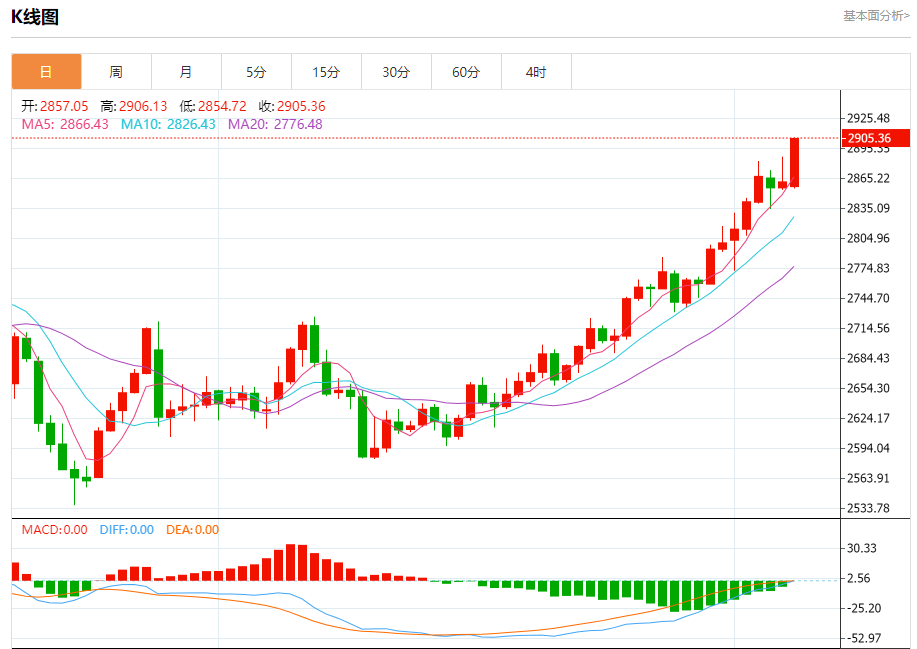The width and height of the screenshot is (917, 649).
Task: Select the 日 daily chart tab
Action: [46, 72]
